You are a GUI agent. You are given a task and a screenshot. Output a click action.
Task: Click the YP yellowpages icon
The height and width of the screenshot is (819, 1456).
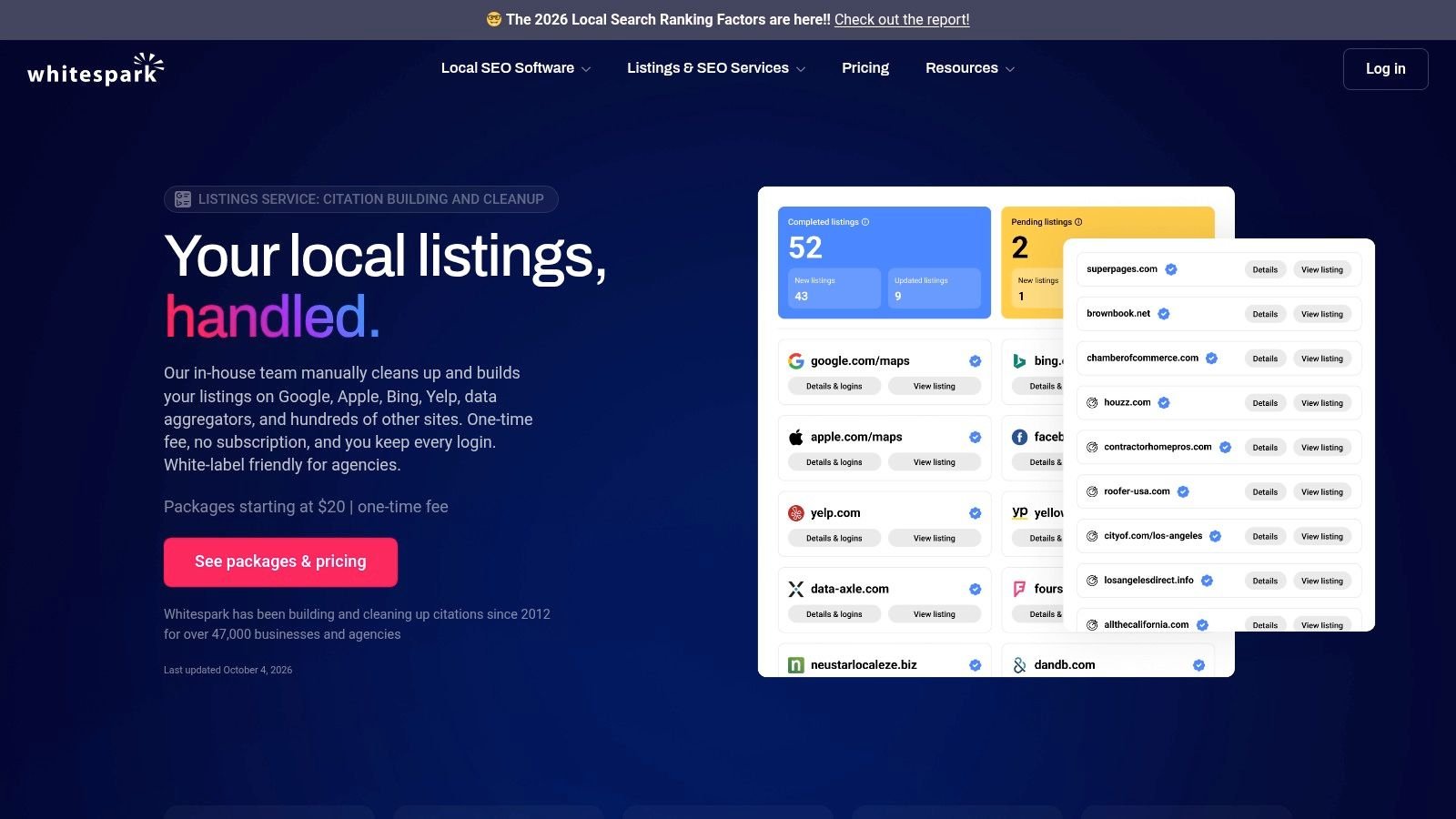coord(1020,513)
